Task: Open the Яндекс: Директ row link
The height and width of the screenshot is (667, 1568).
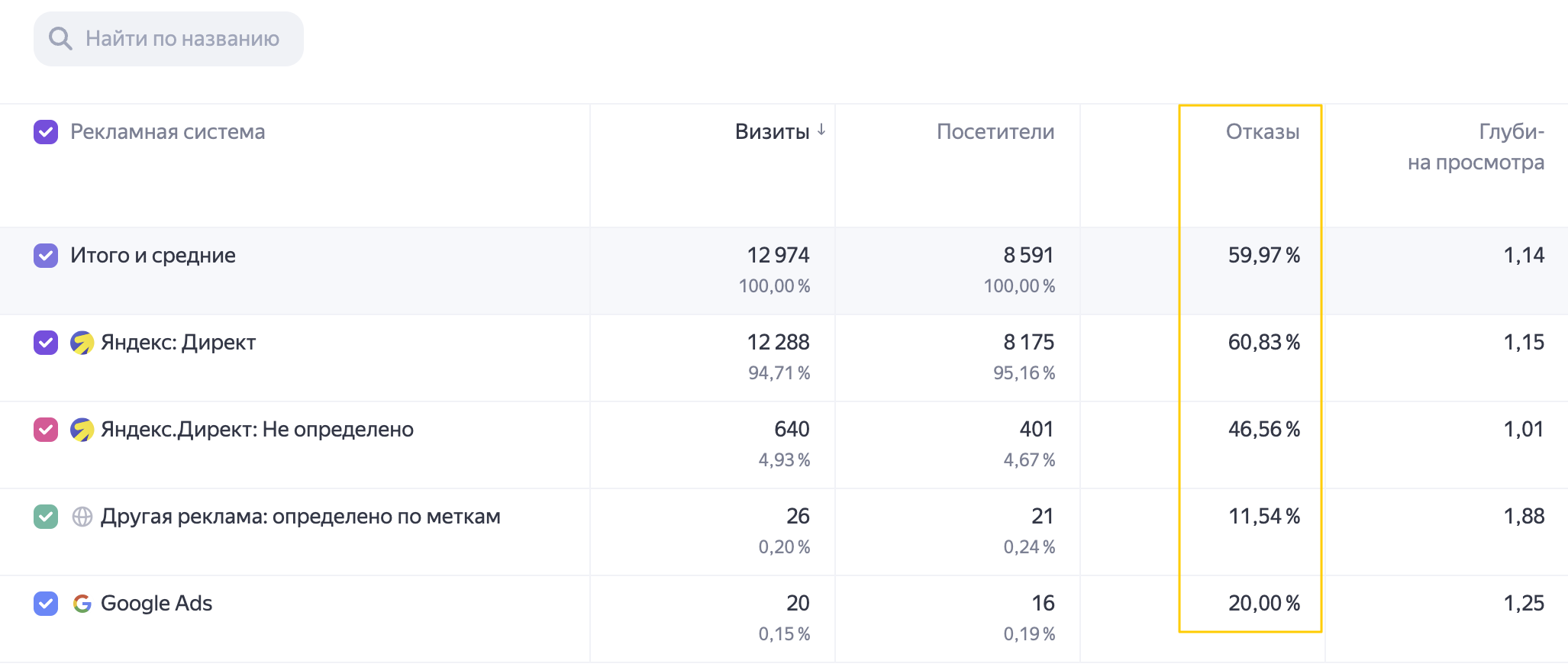Action: click(x=178, y=343)
